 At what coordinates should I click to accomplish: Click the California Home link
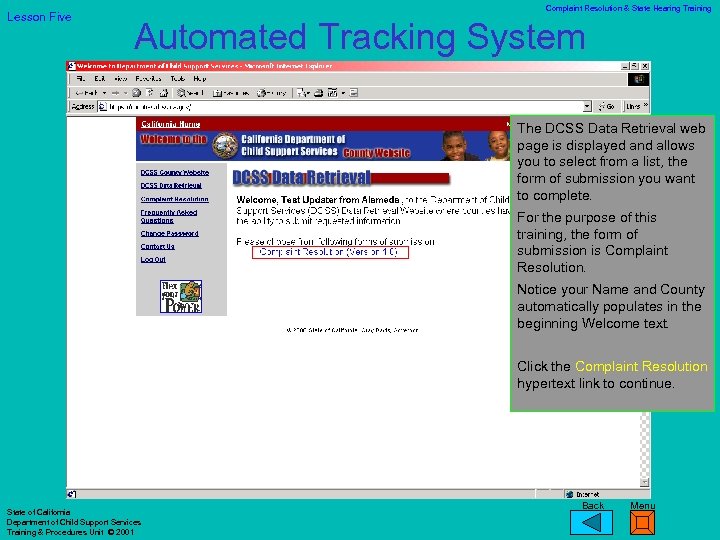pos(170,124)
